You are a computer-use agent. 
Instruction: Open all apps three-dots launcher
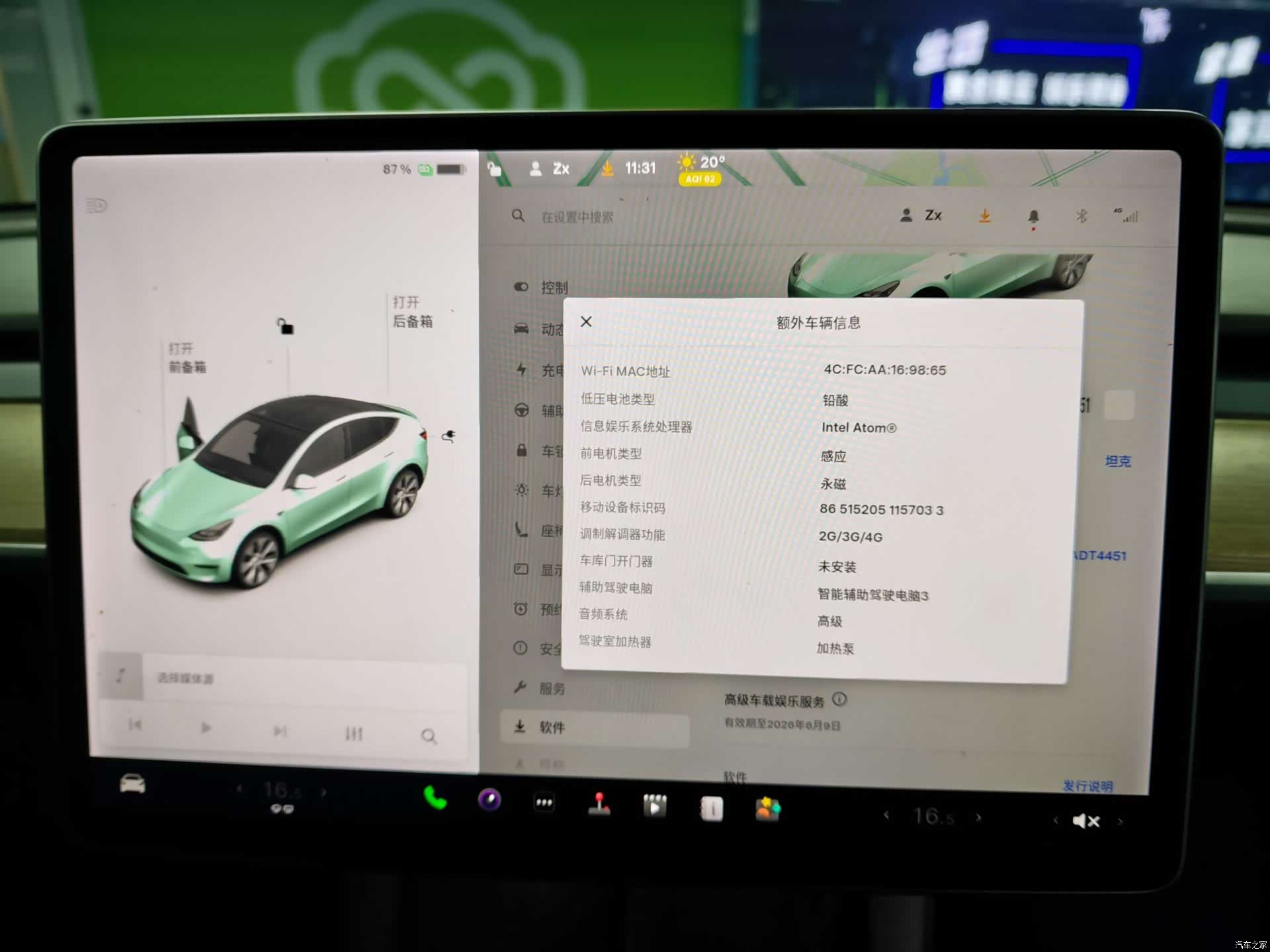pos(544,803)
